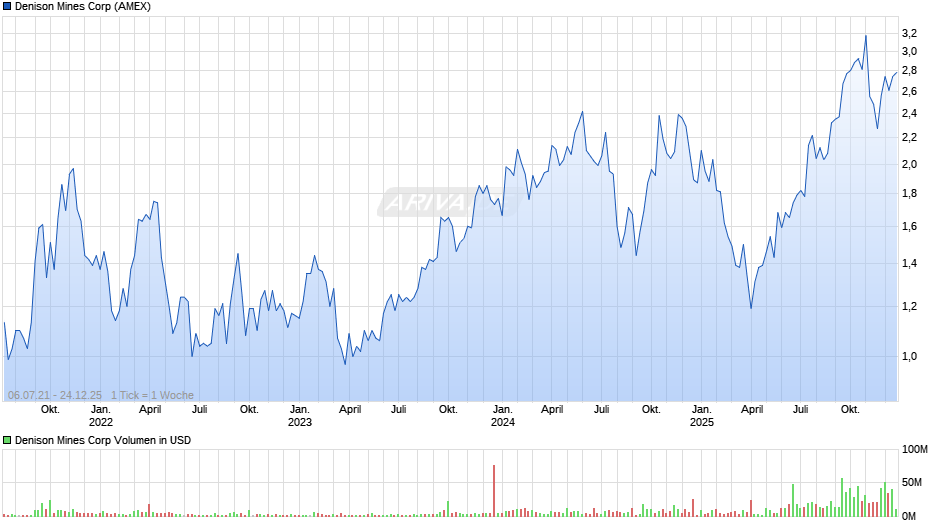Click the 'Okt.' label just before Jan. 2024

448,410
